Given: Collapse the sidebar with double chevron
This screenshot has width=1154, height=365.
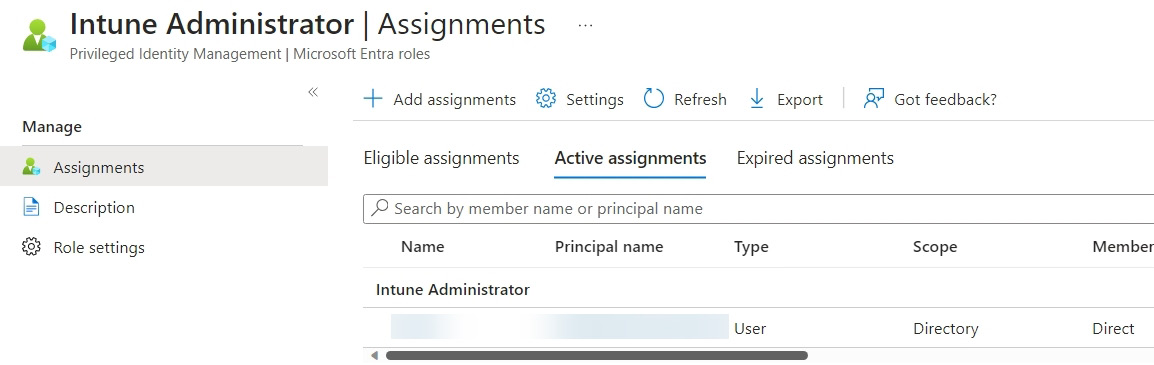Looking at the screenshot, I should [313, 92].
